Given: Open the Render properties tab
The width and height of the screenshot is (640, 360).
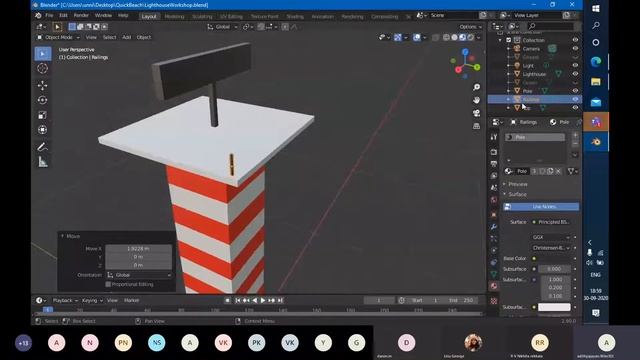Looking at the screenshot, I should point(494,152).
